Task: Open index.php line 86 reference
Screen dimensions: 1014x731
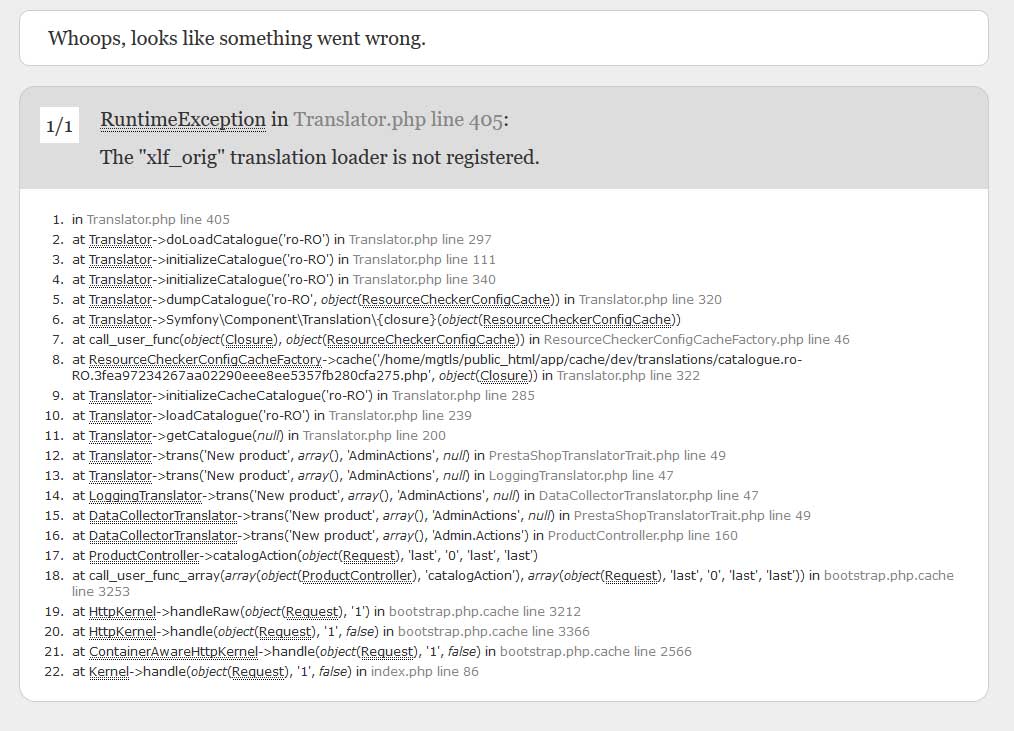Action: 425,672
